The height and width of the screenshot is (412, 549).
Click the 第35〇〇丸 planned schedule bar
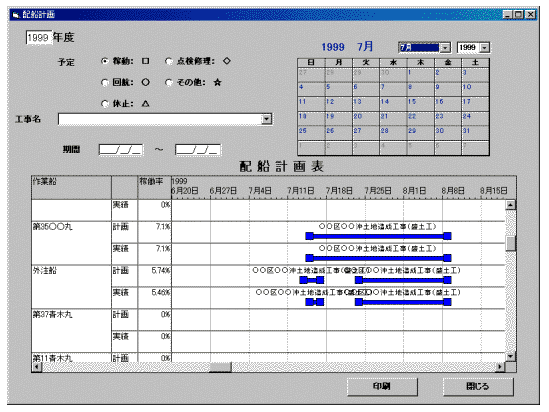(x=378, y=236)
